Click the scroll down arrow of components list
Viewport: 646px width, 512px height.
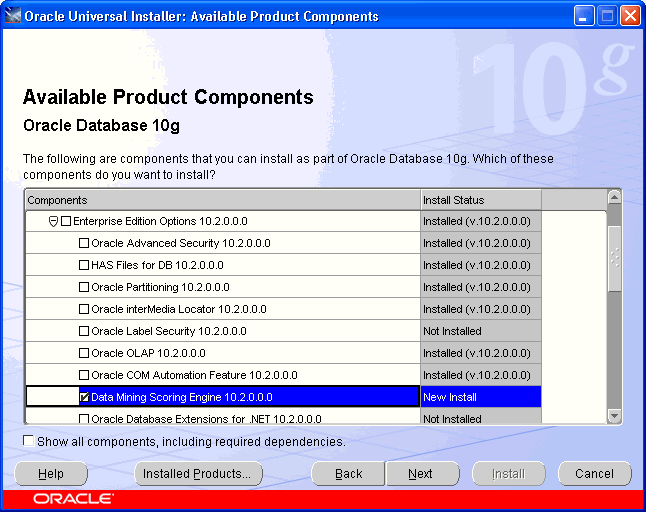coord(614,416)
